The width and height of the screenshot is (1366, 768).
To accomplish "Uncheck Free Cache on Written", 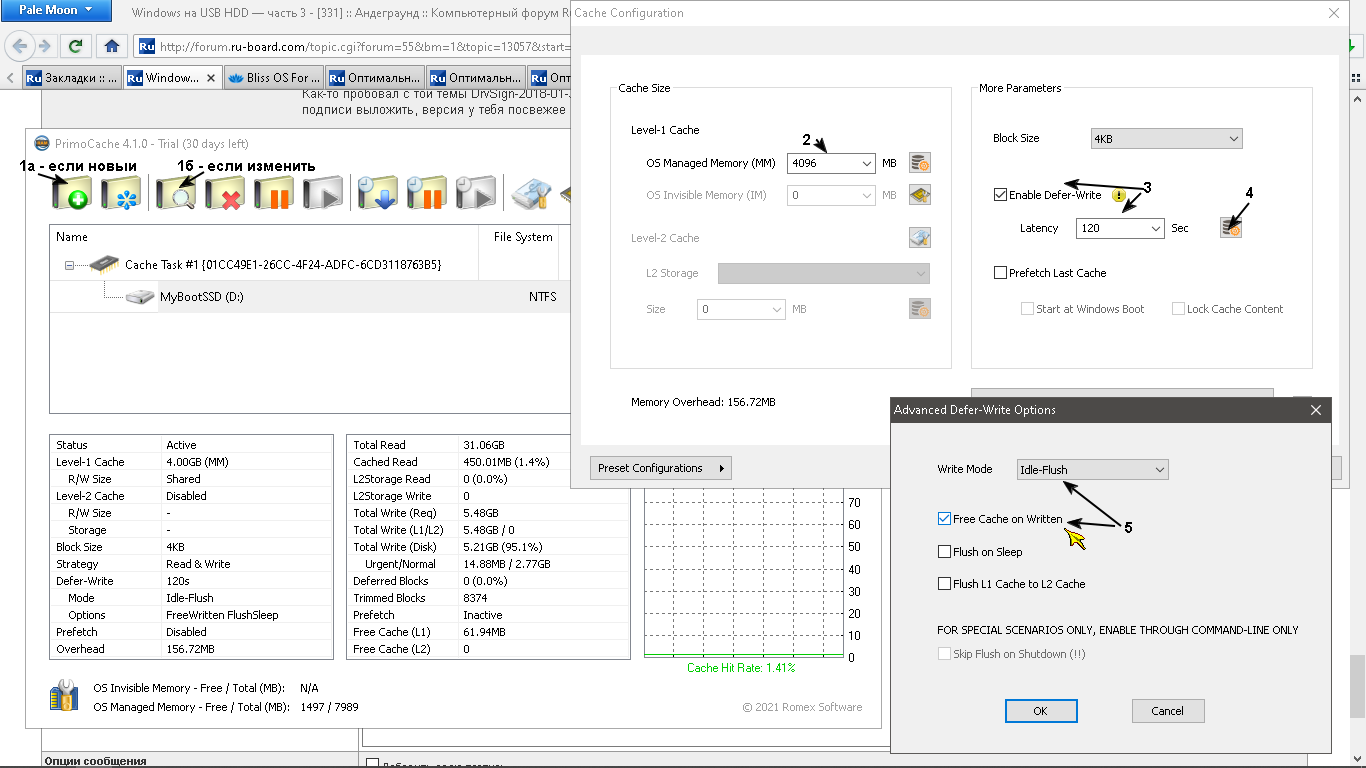I will coord(944,519).
